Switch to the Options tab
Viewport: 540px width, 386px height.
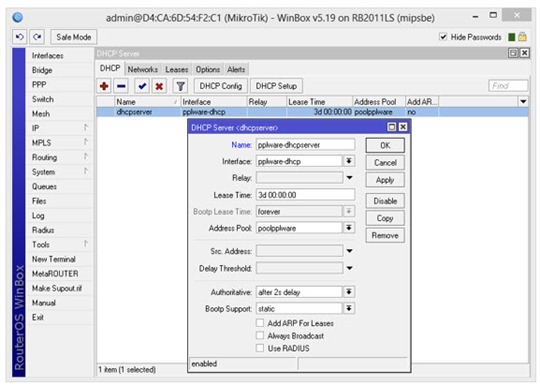[x=208, y=70]
